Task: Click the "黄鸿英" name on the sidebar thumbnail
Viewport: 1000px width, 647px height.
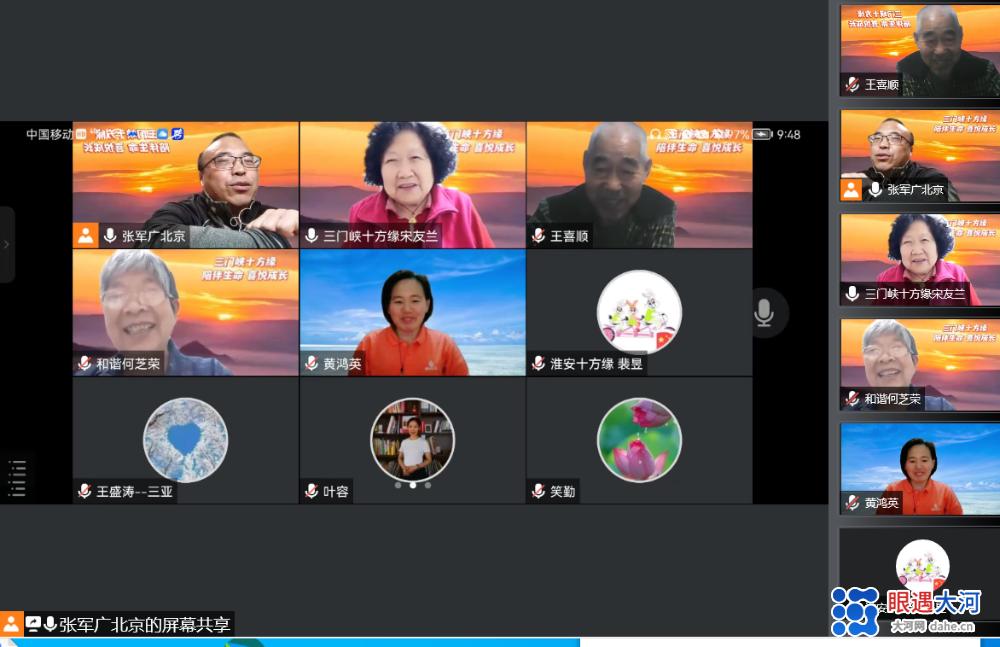Action: click(881, 503)
